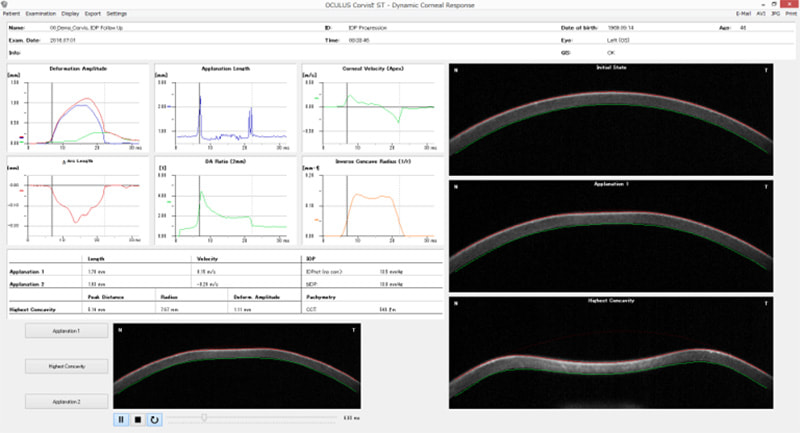
Task: Click the 'Highest Concavity' row label in table
Action: (x=32, y=310)
